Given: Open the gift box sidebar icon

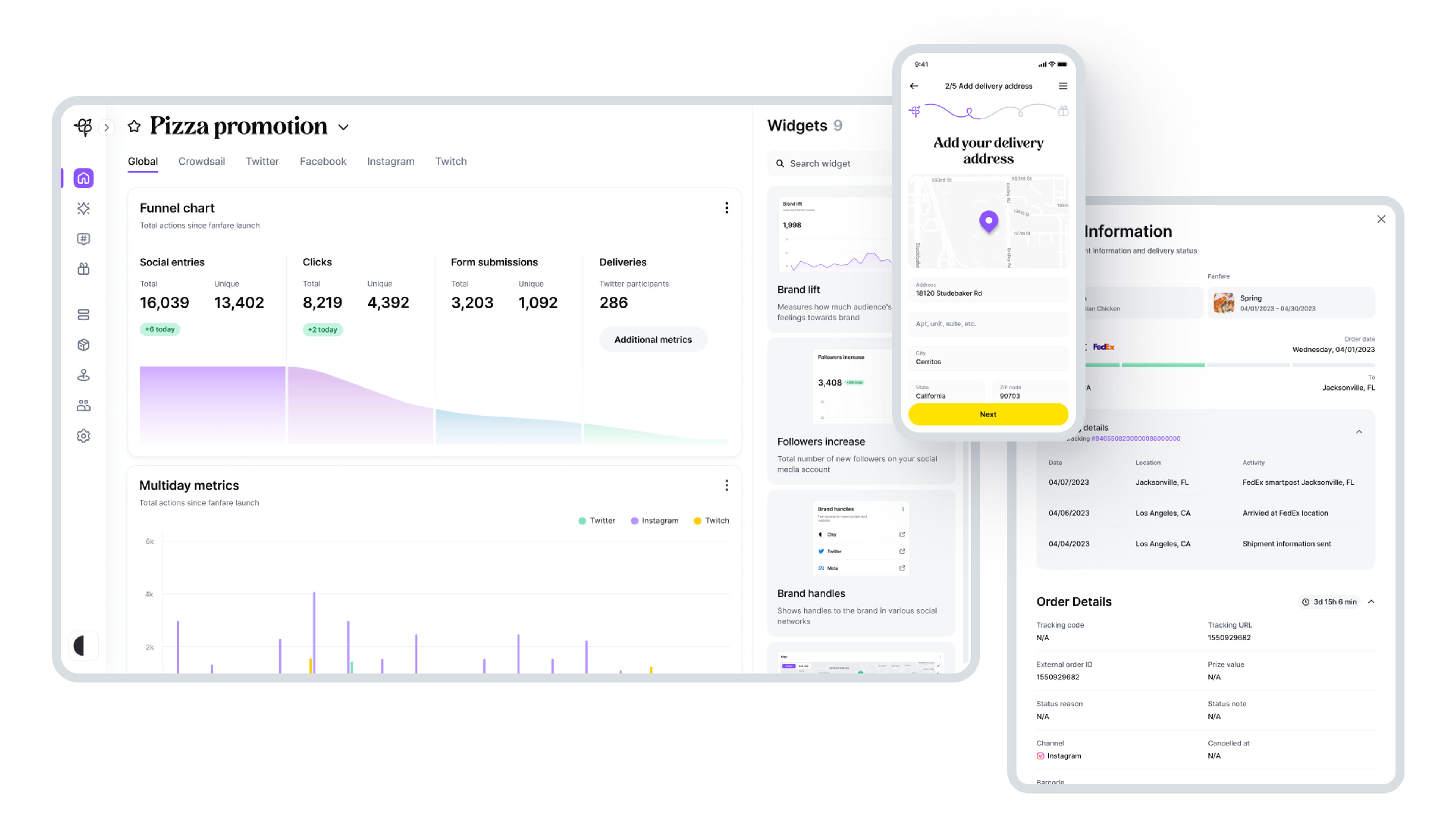Looking at the screenshot, I should click(84, 269).
